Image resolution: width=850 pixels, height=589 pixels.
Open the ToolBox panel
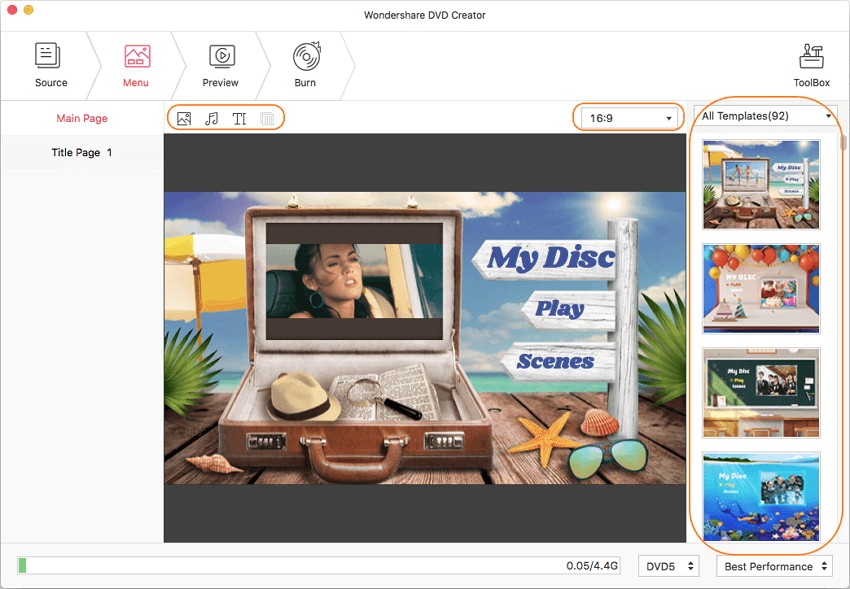click(x=811, y=62)
